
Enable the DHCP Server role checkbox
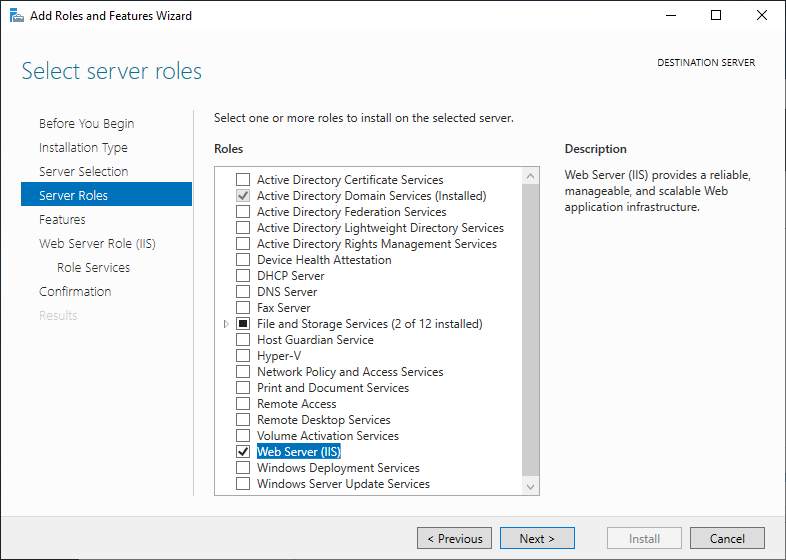(x=242, y=276)
